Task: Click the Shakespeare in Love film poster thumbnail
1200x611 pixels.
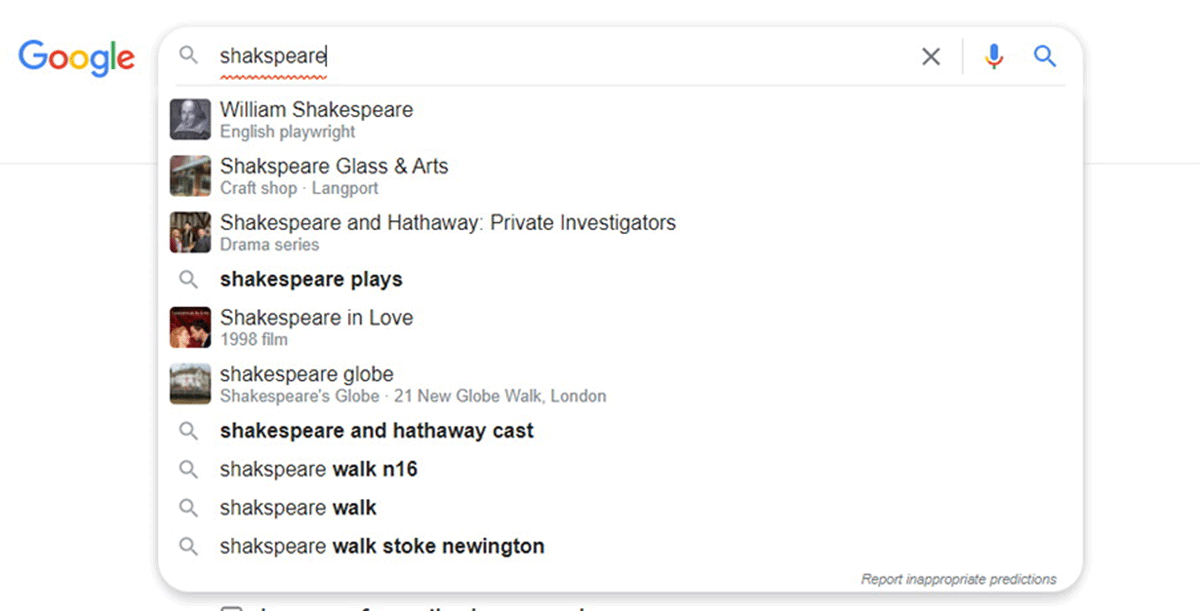Action: (x=190, y=327)
